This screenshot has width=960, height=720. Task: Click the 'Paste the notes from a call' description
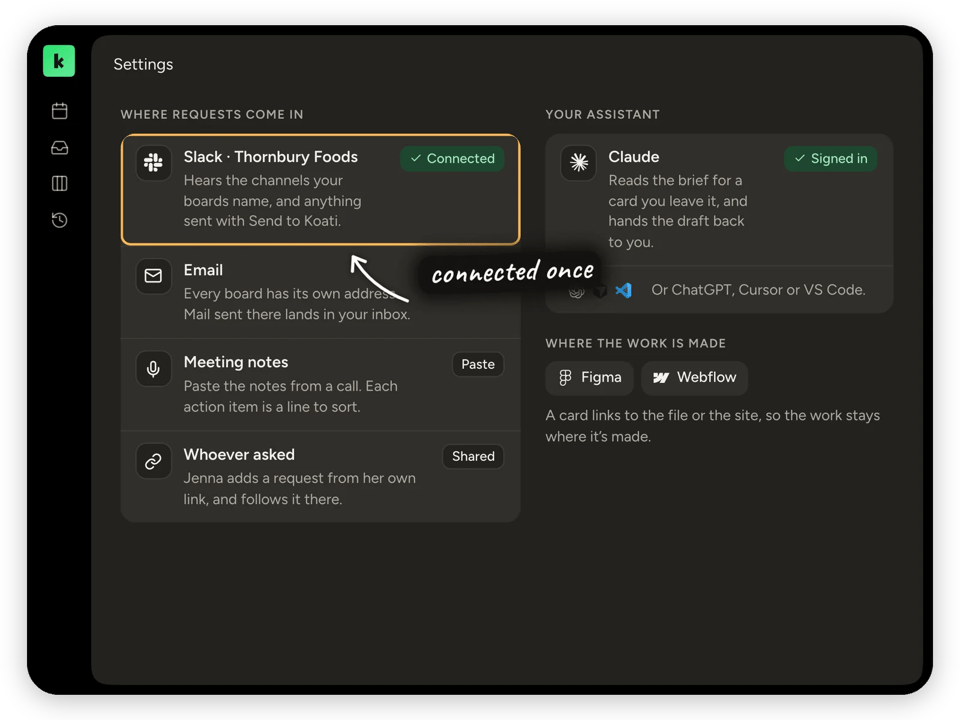[x=290, y=396]
